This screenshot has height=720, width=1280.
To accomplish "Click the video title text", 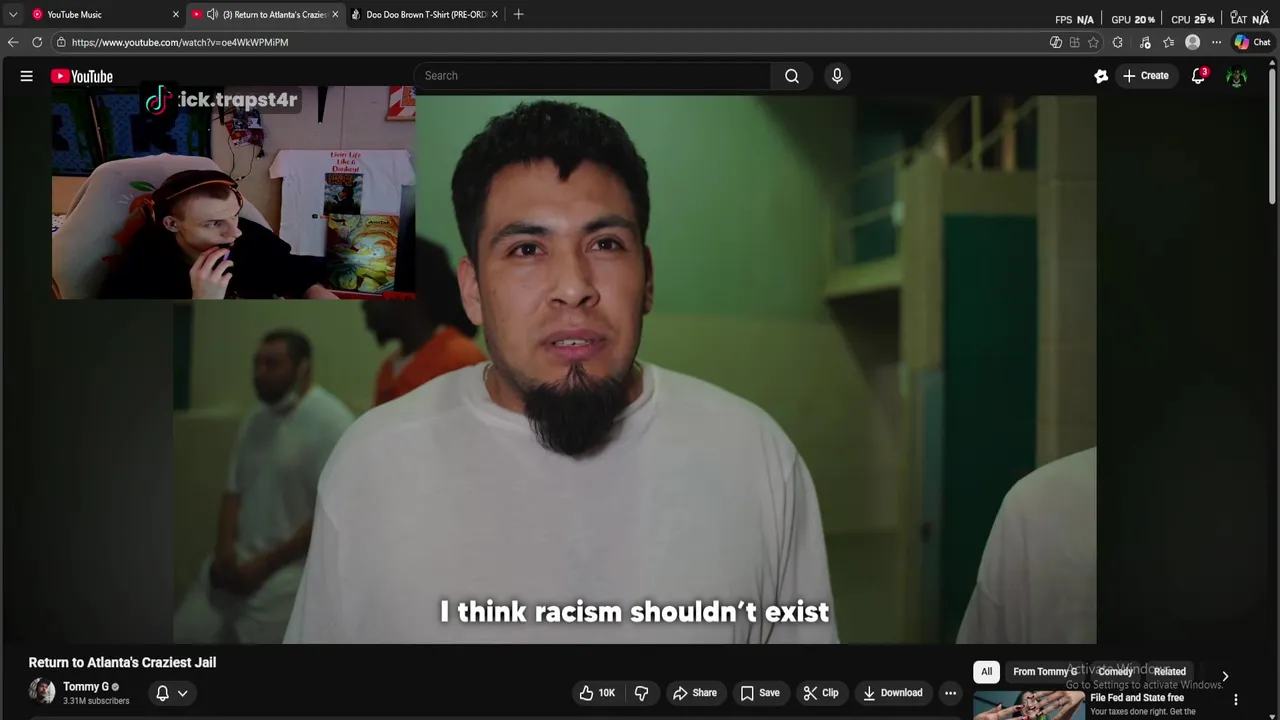I will coord(122,662).
